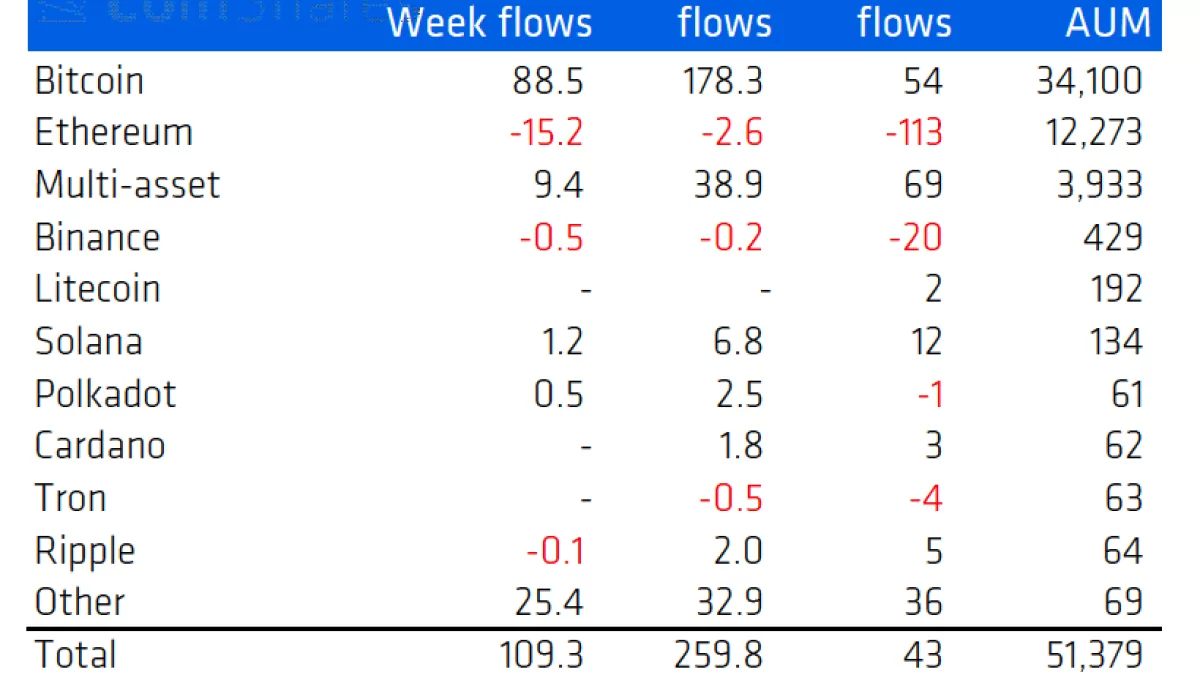Select the Ethereum row label
1200x675 pixels.
click(113, 133)
